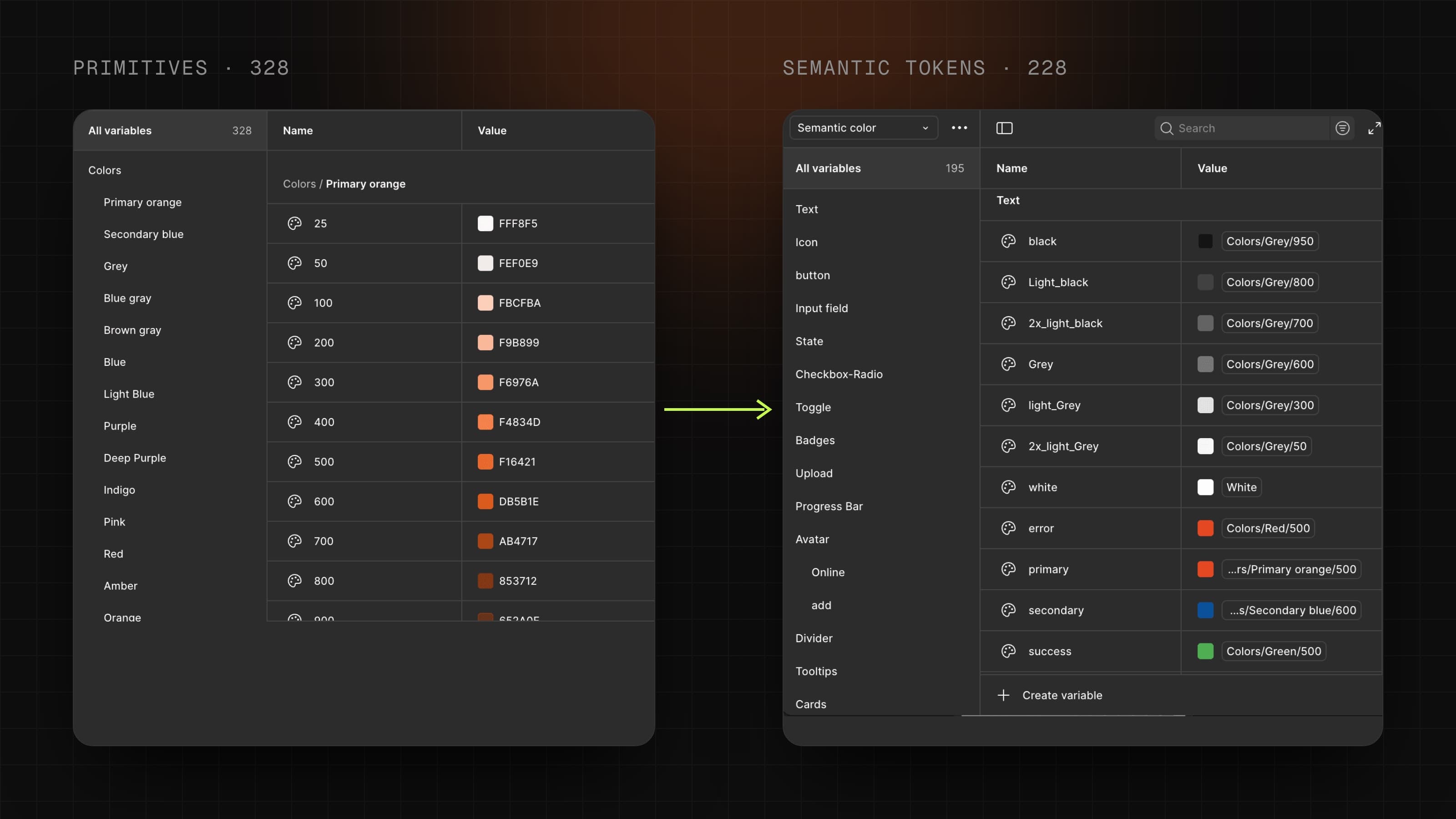Click the plus icon for Create variable
Screen dimensions: 1456x819
(1003, 695)
